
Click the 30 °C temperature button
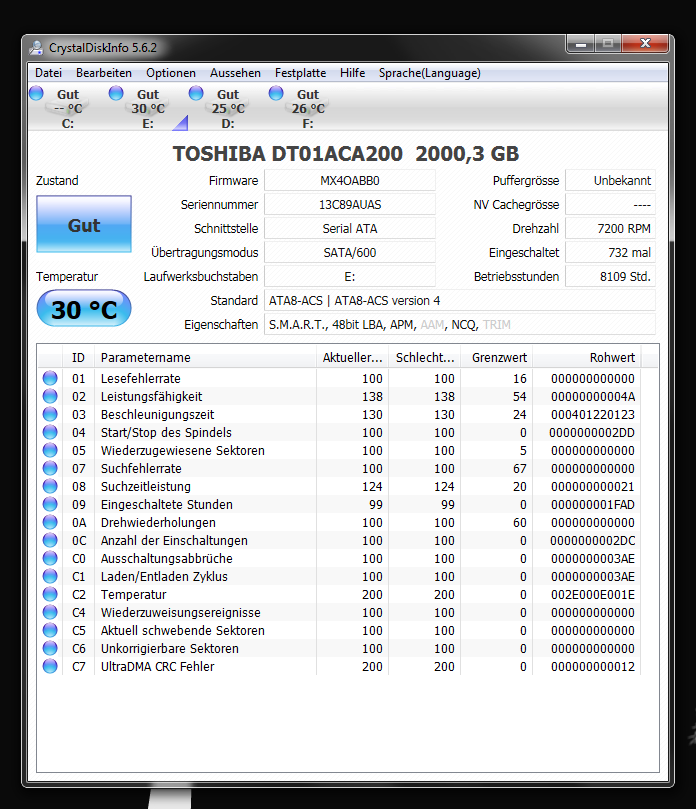[84, 309]
